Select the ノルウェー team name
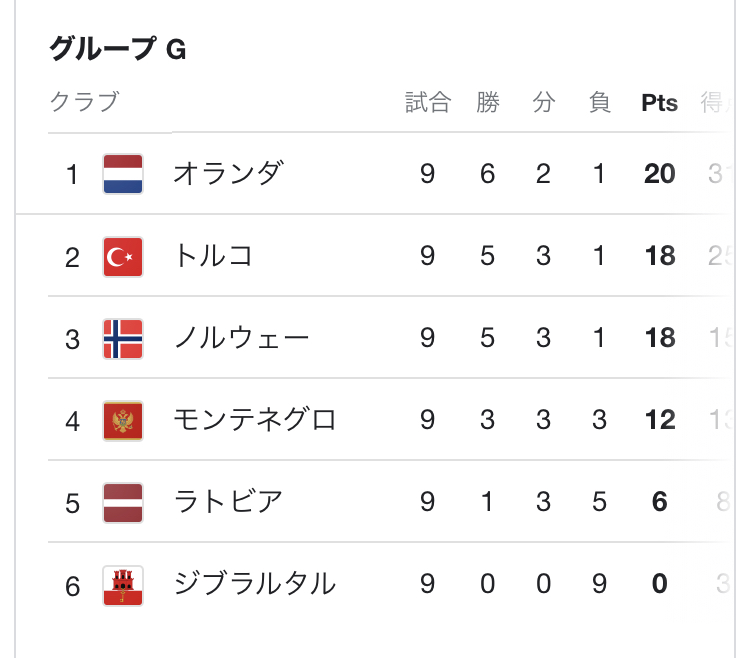The width and height of the screenshot is (750, 658). coord(242,338)
